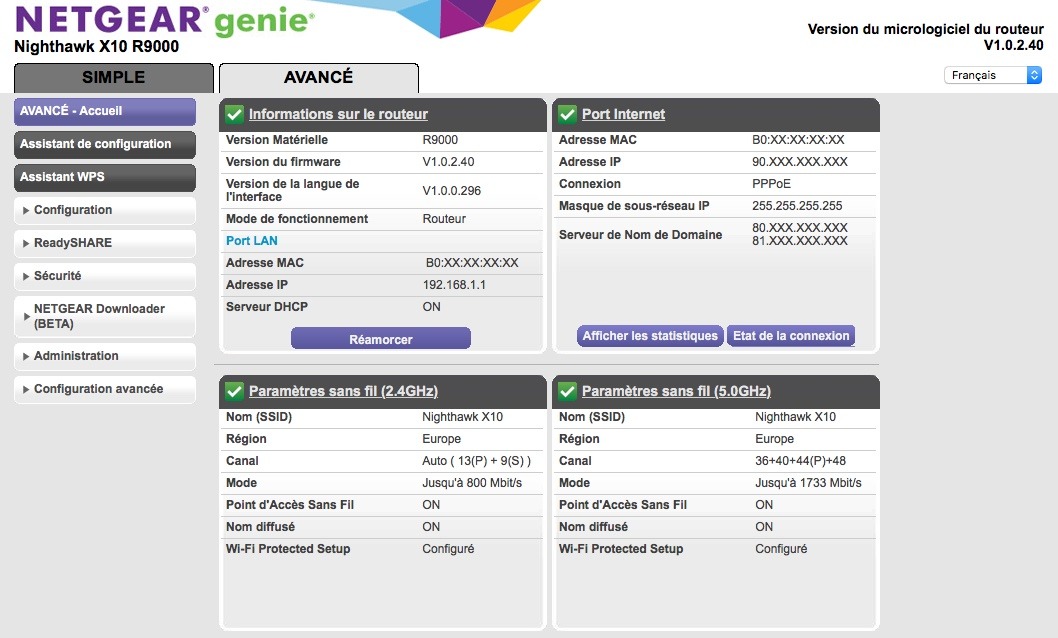
Task: Select AVANCÉ - Accueil in sidebar
Action: tap(105, 111)
